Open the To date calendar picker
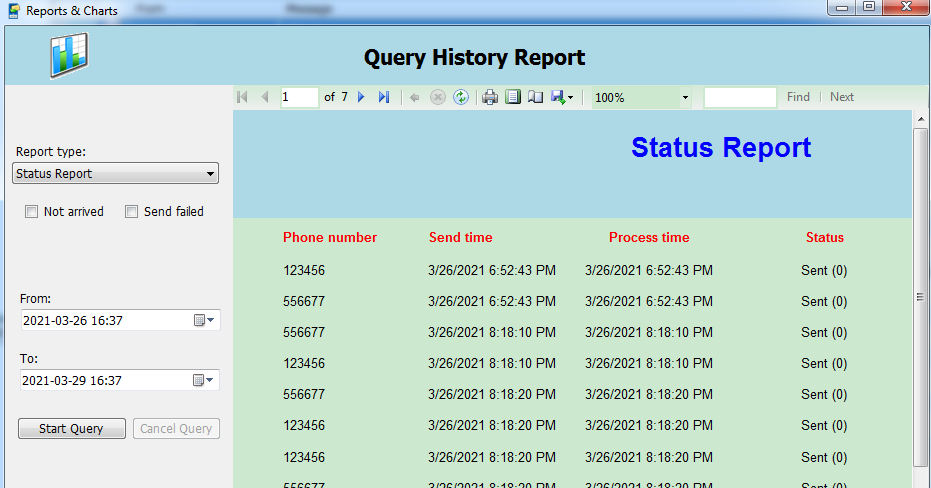The image size is (931, 488). point(204,381)
